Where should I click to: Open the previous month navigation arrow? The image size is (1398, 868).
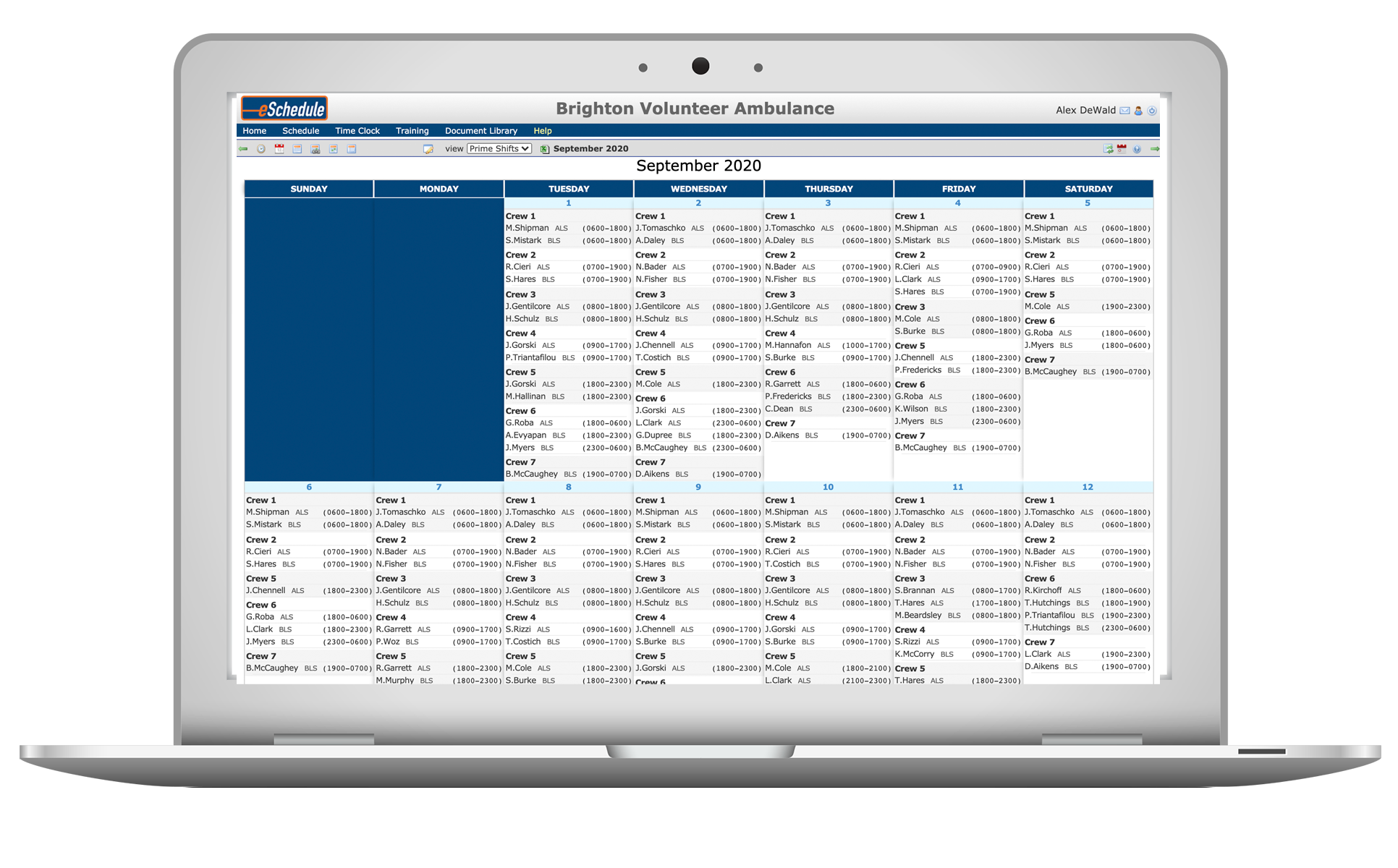click(x=243, y=149)
